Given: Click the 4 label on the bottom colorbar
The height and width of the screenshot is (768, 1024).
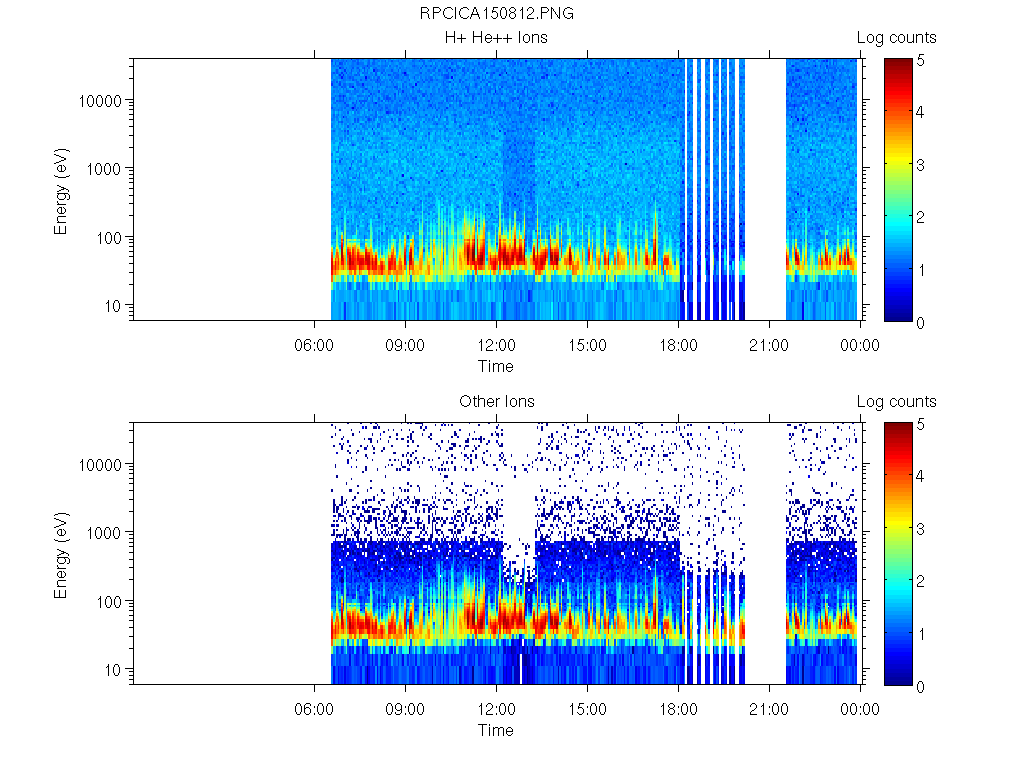Looking at the screenshot, I should pyautogui.click(x=920, y=476).
